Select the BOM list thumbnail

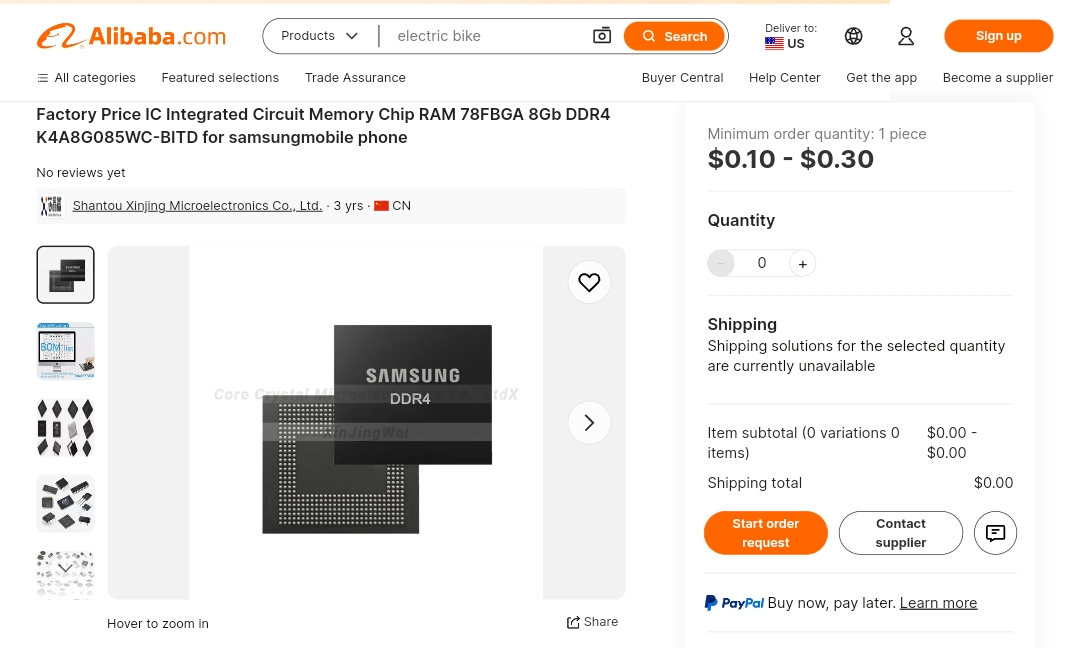[65, 351]
